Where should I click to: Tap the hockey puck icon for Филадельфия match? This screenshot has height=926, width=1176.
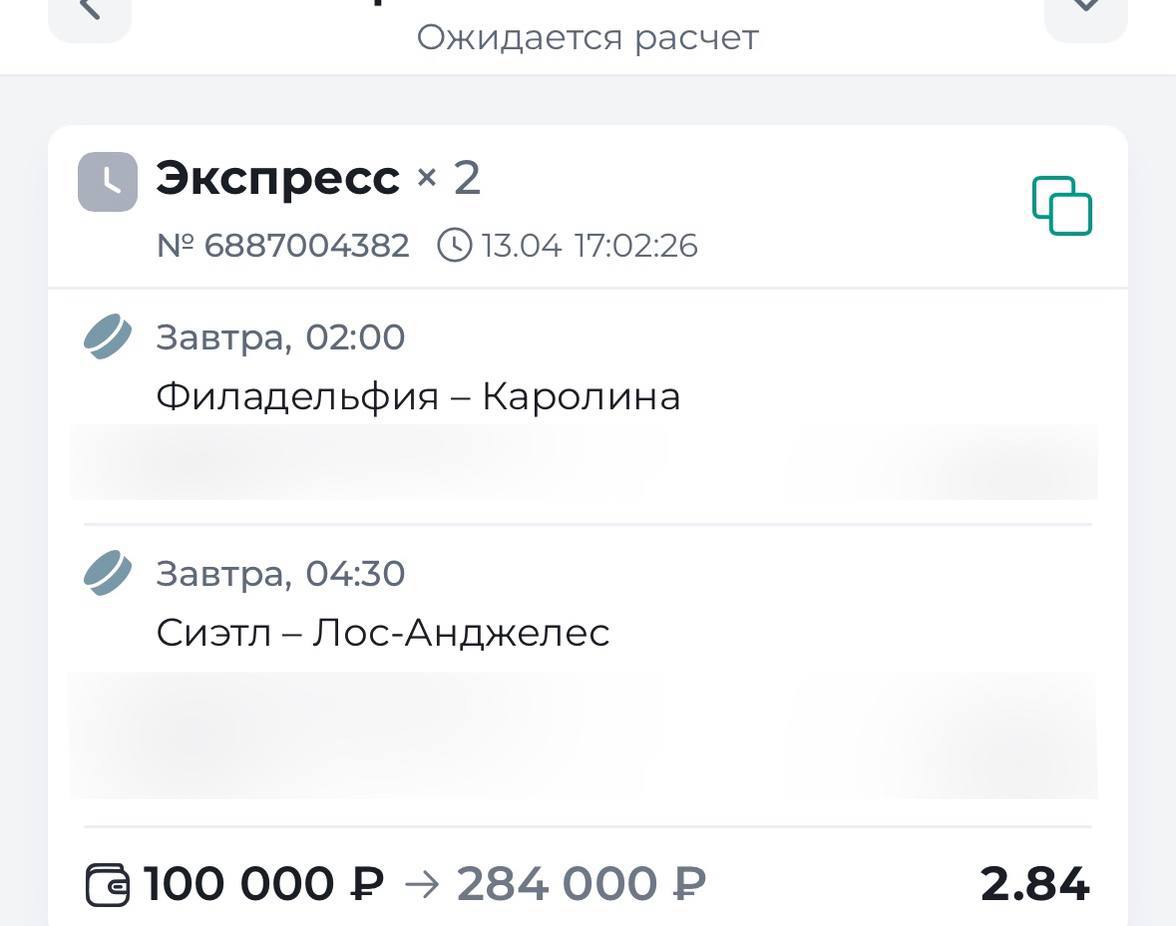coord(107,337)
